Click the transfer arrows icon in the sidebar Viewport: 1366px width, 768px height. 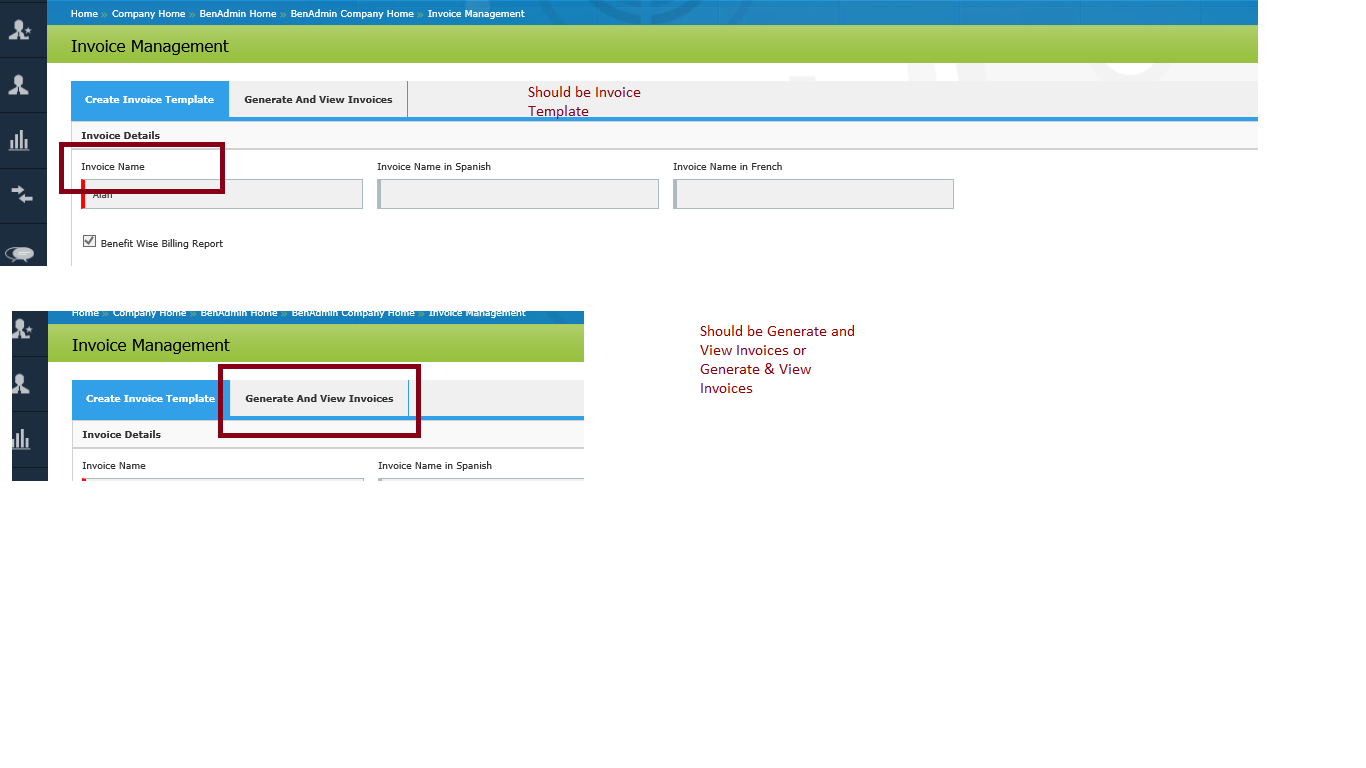coord(21,194)
